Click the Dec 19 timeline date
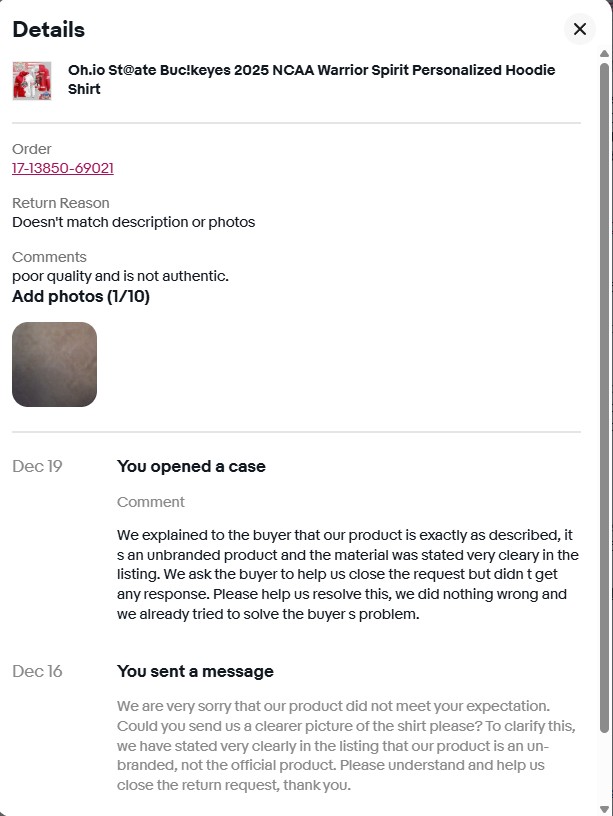 coord(37,466)
